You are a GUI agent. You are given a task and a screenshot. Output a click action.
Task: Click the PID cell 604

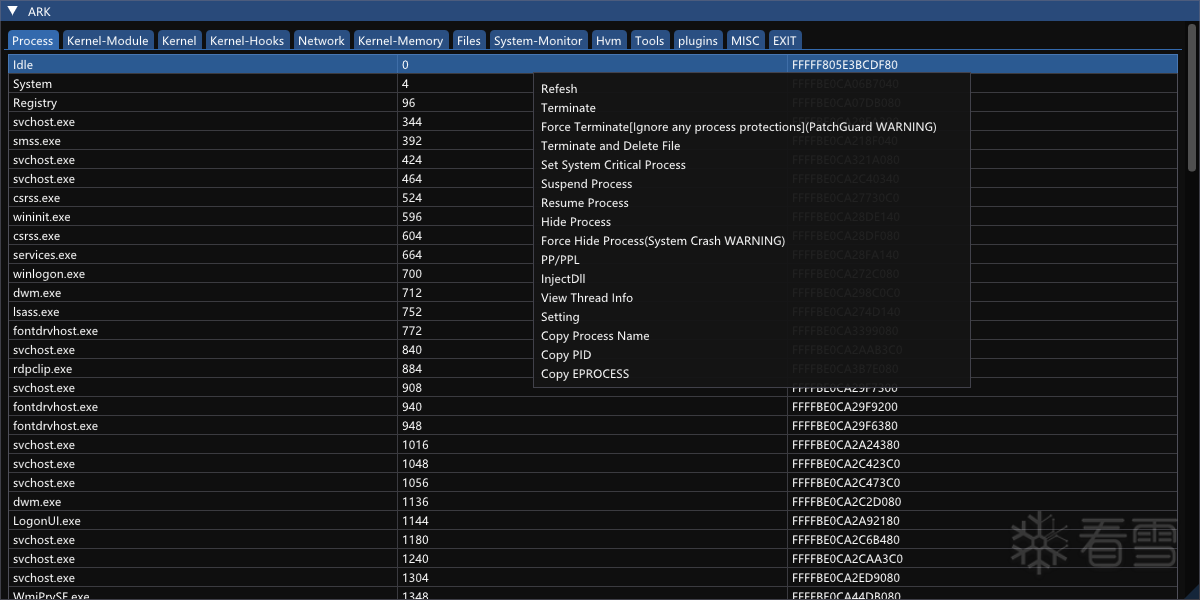click(x=412, y=236)
